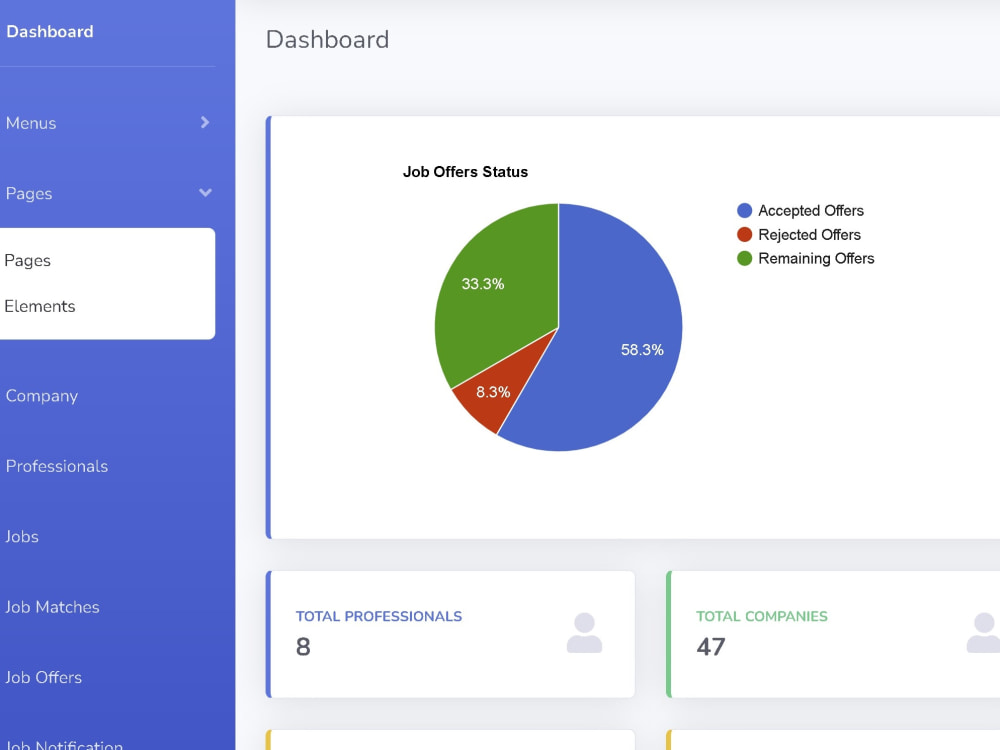Click user icon in Total Professionals card
The image size is (1000, 750).
[x=584, y=633]
